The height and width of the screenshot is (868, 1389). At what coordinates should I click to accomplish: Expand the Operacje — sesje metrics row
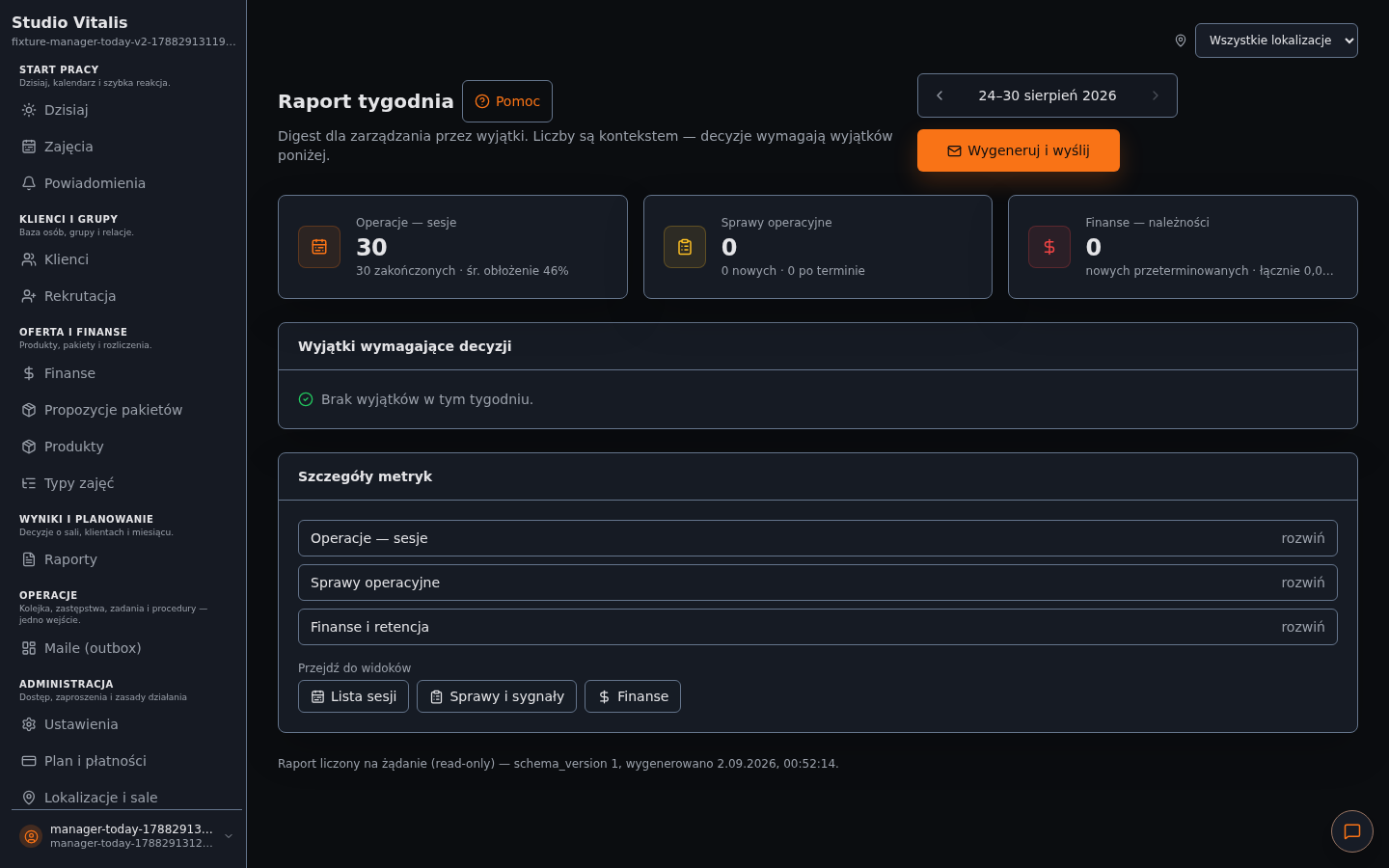(818, 538)
